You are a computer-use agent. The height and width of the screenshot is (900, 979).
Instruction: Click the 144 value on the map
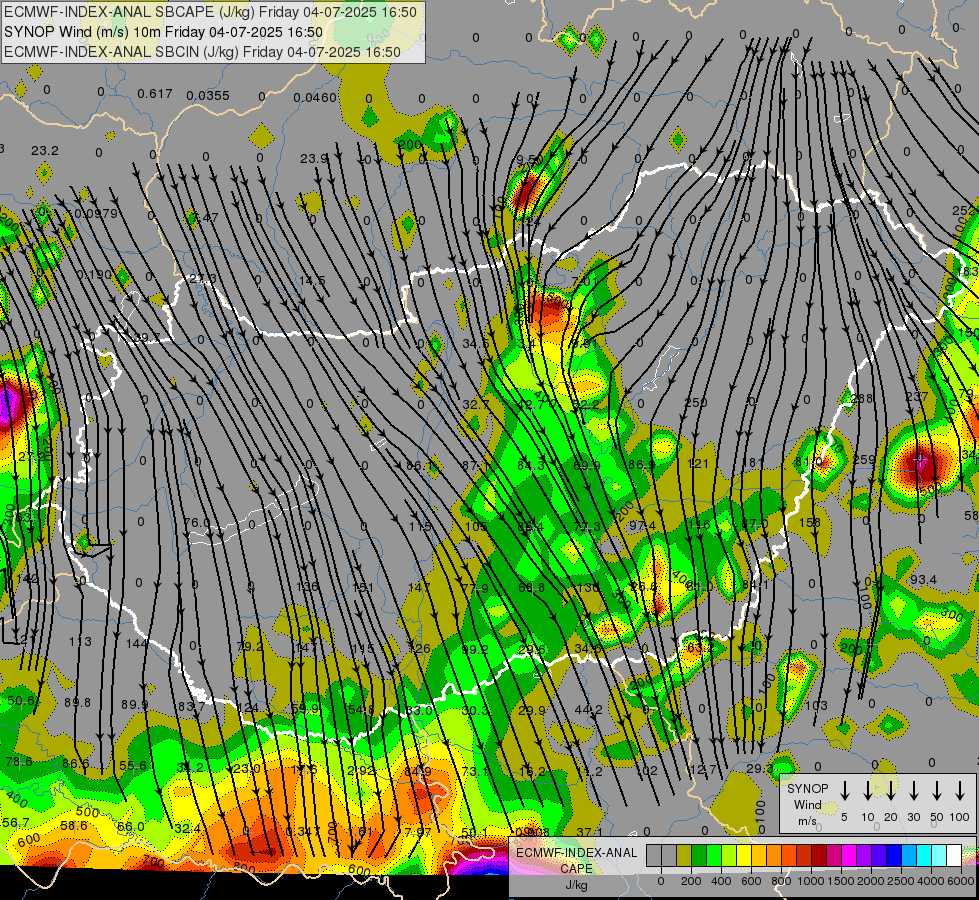[136, 643]
